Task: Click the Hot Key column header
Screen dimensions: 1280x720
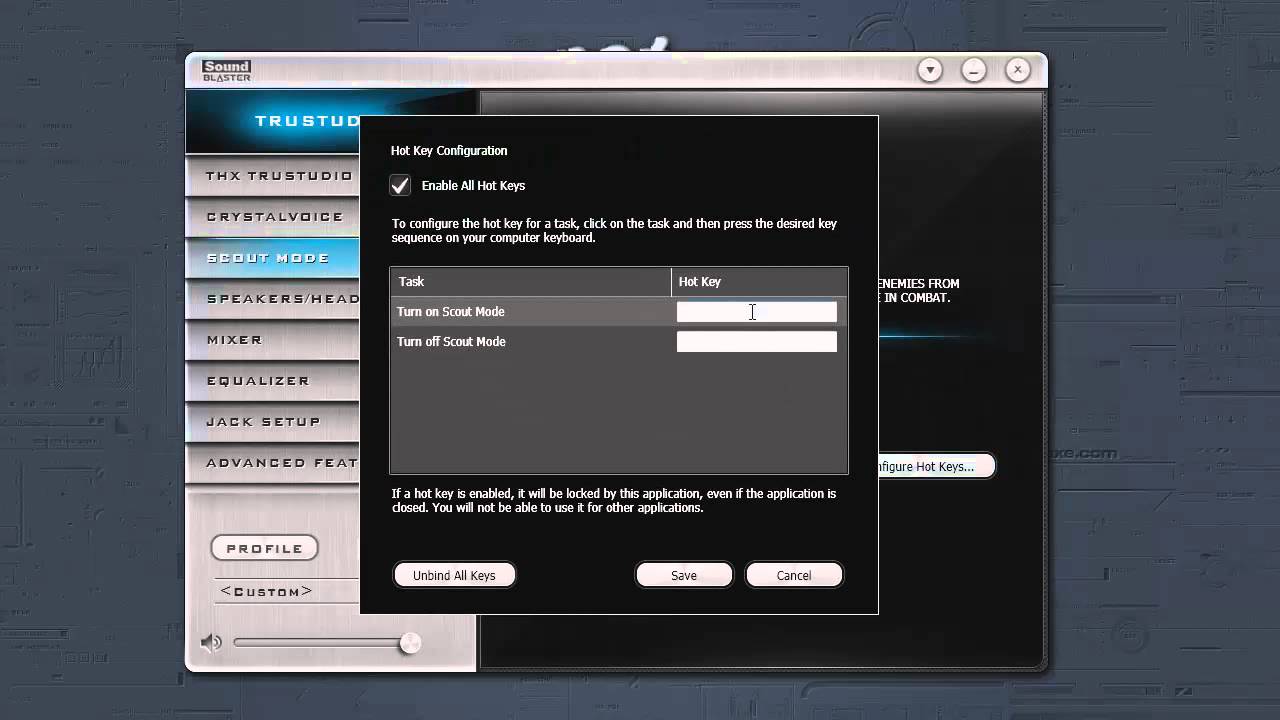Action: coord(759,282)
